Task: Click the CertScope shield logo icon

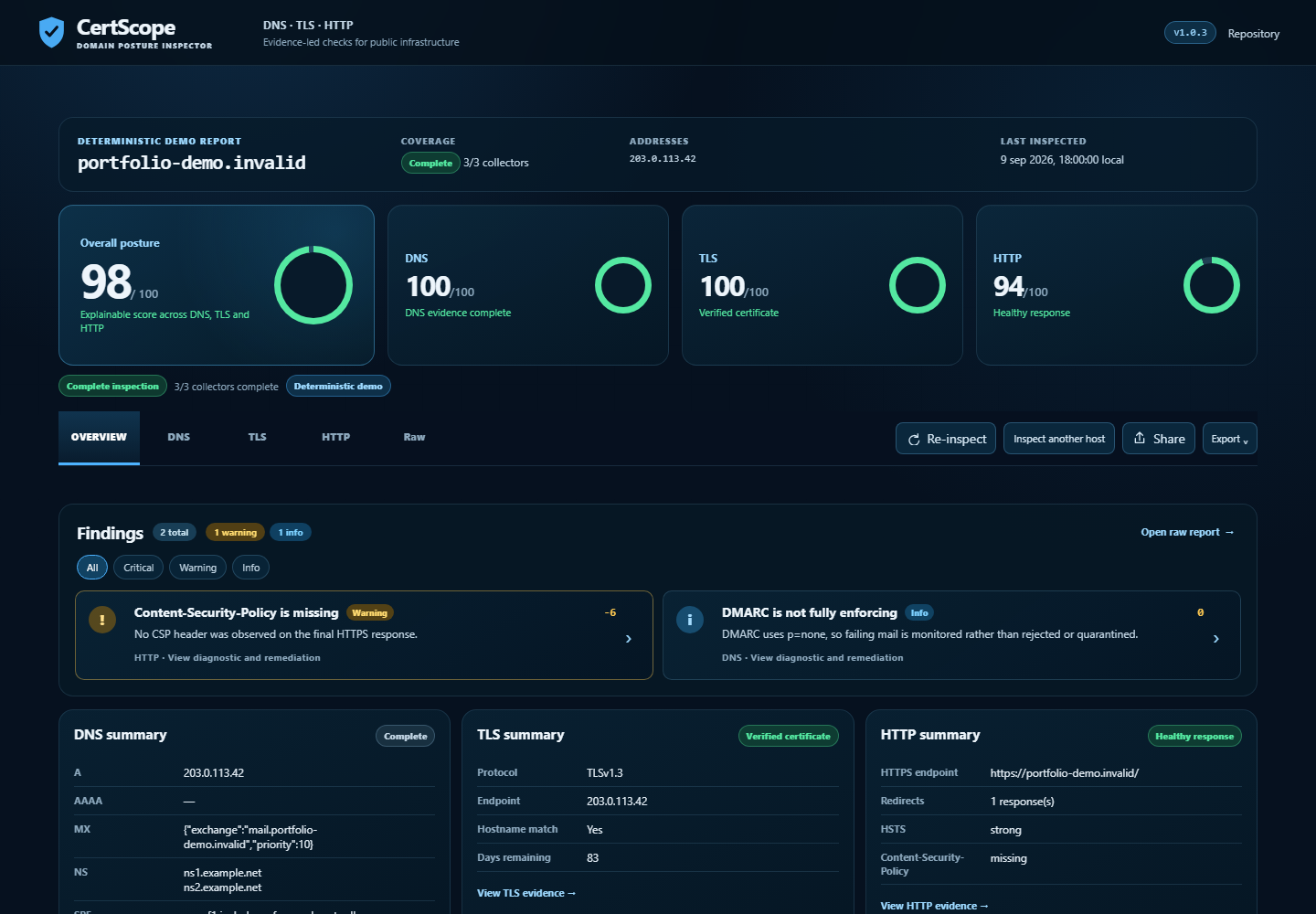Action: point(51,32)
